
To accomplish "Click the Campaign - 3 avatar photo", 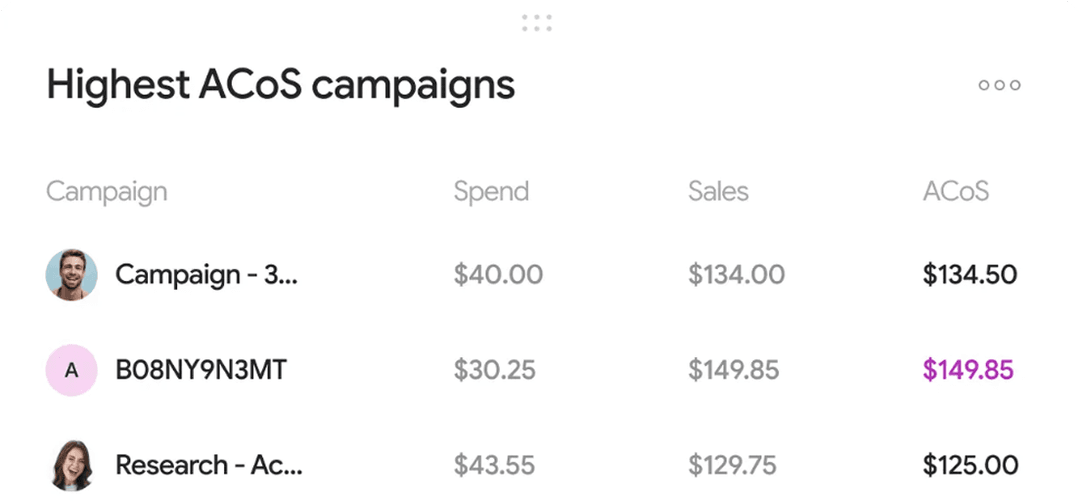I will pos(72,275).
